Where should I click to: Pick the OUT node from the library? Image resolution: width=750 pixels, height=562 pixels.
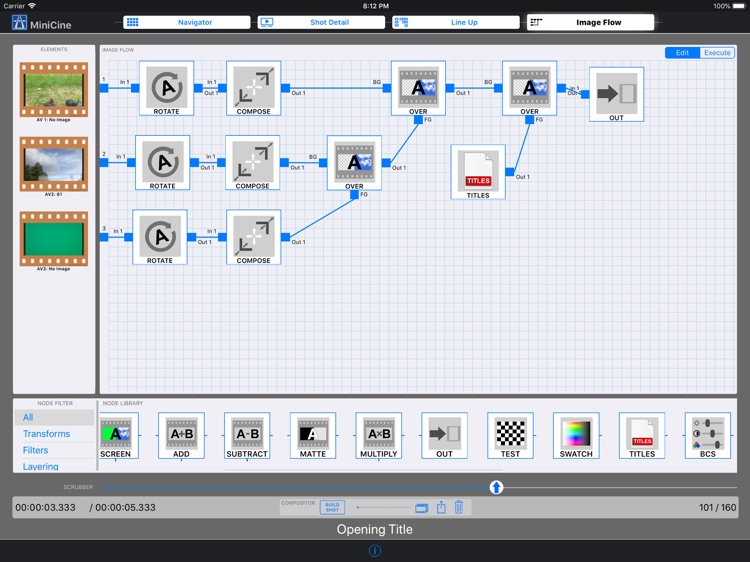(x=444, y=436)
